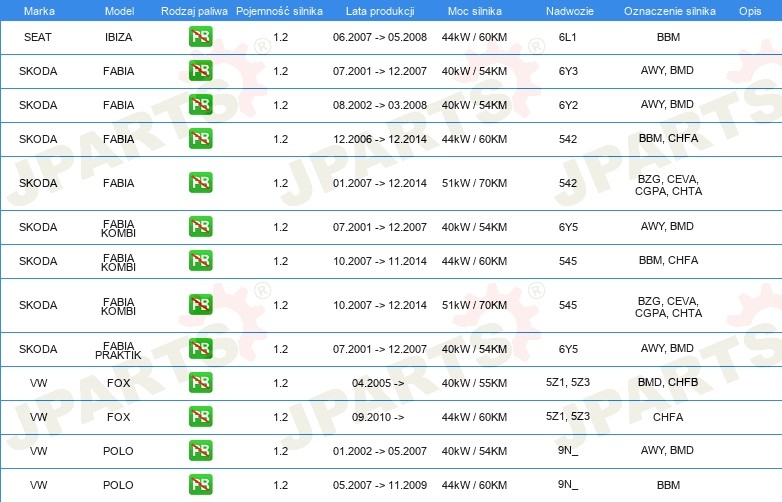Click the petrol fuel icon in the SEAT IBIZA row
This screenshot has width=782, height=502.
coord(200,36)
